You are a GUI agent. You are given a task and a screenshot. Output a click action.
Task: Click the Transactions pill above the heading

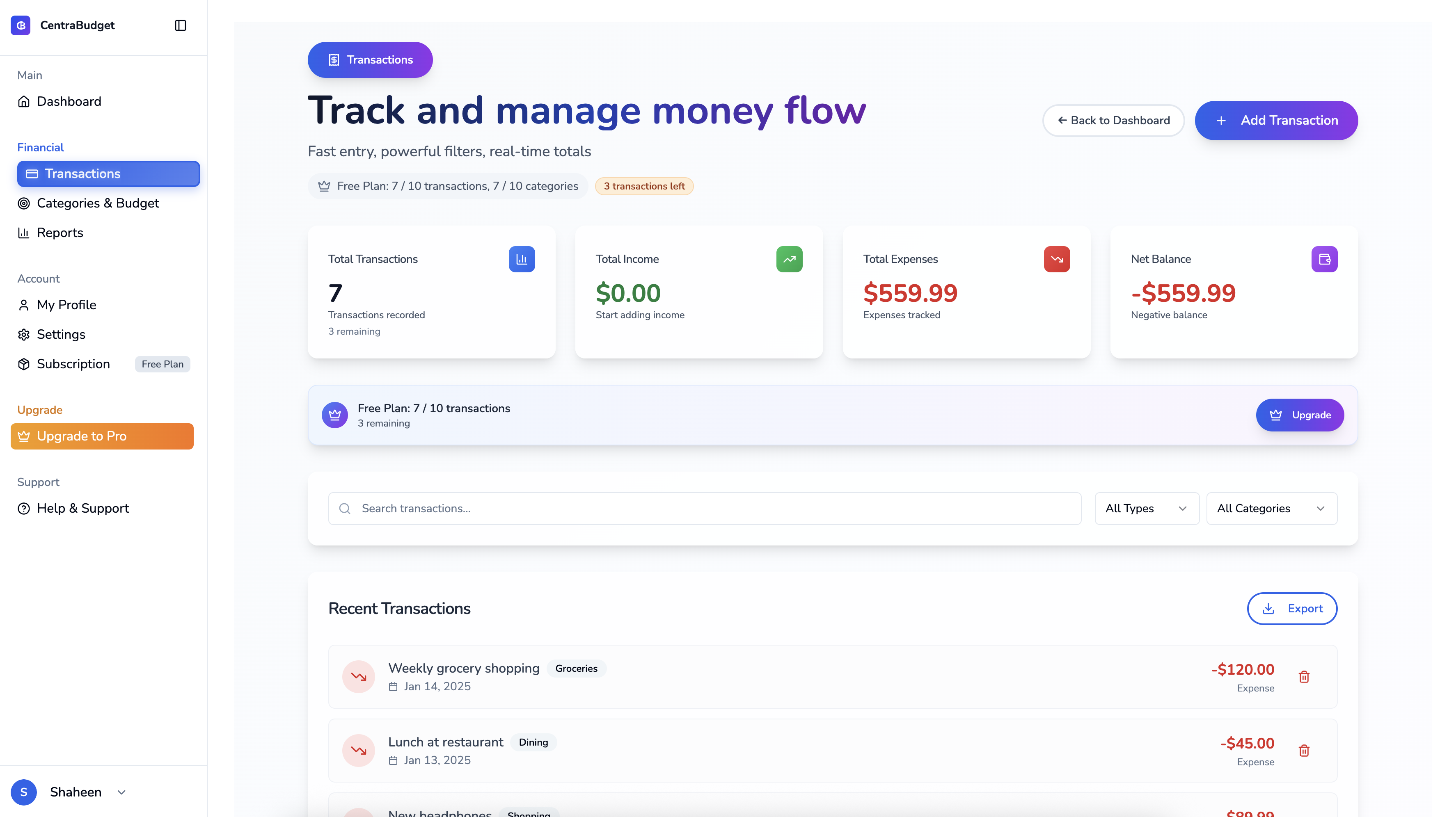pyautogui.click(x=370, y=60)
